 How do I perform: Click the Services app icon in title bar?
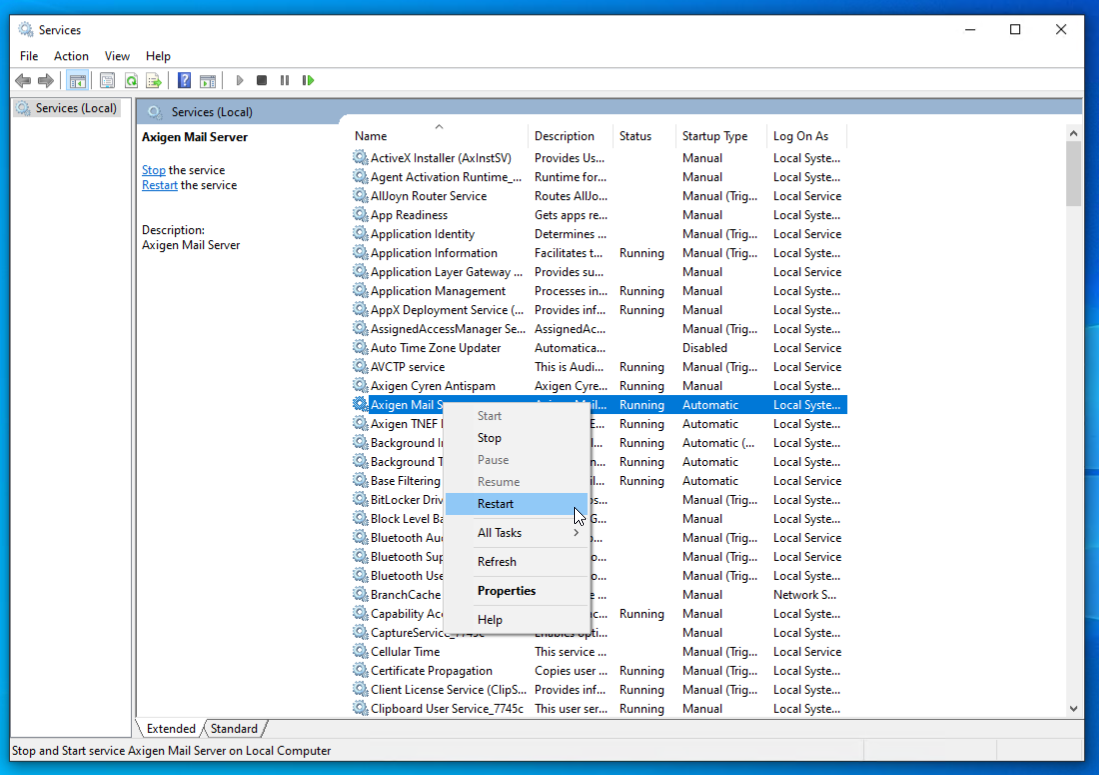pos(26,29)
